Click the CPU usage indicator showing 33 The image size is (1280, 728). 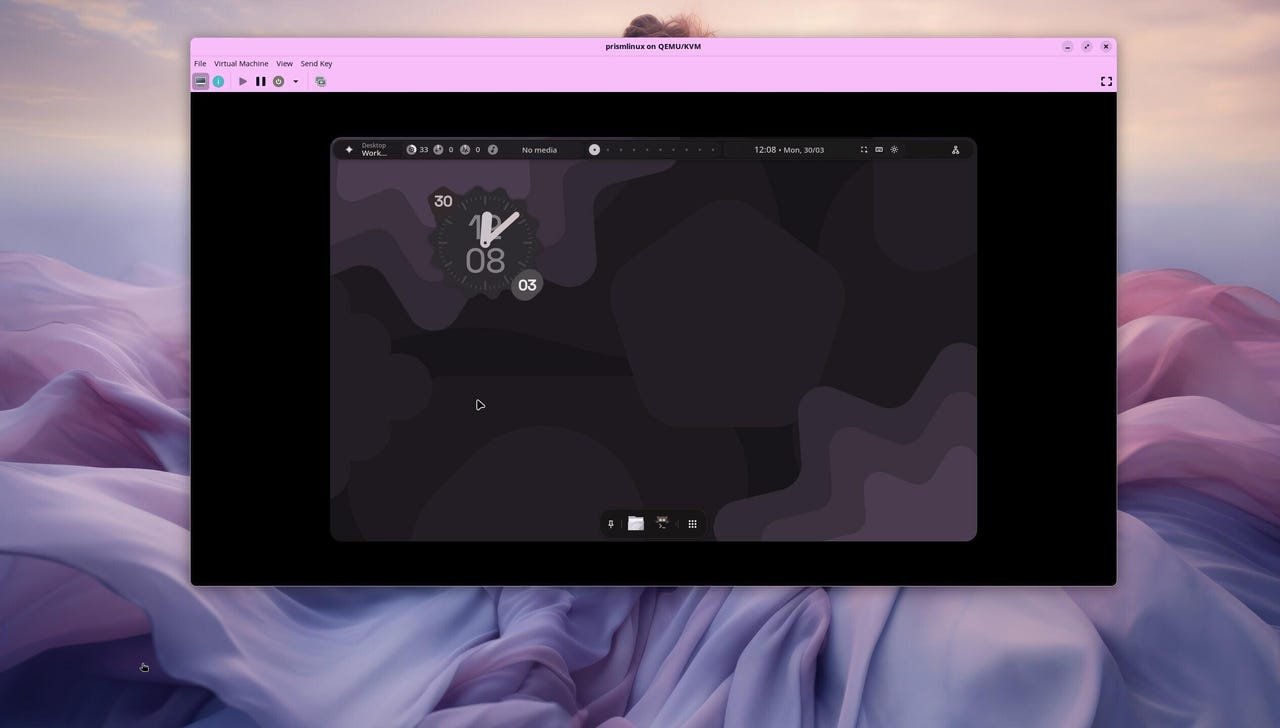(x=416, y=149)
